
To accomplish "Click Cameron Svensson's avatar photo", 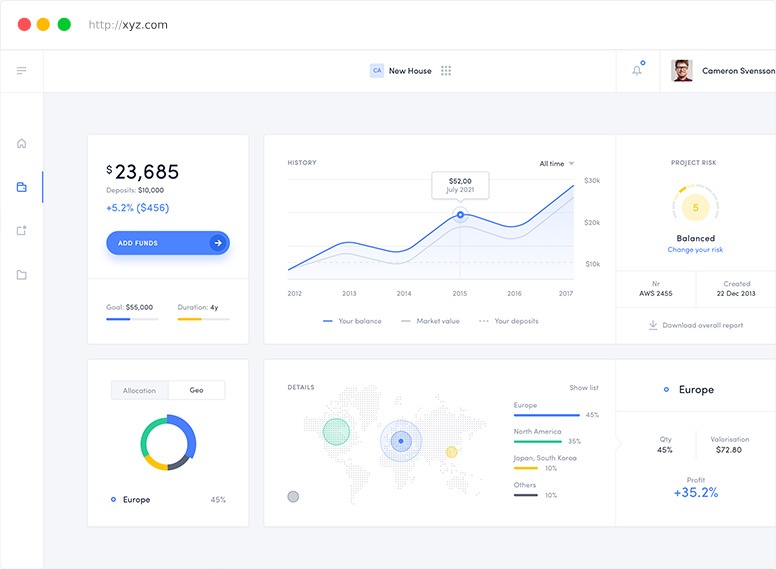I will (681, 71).
